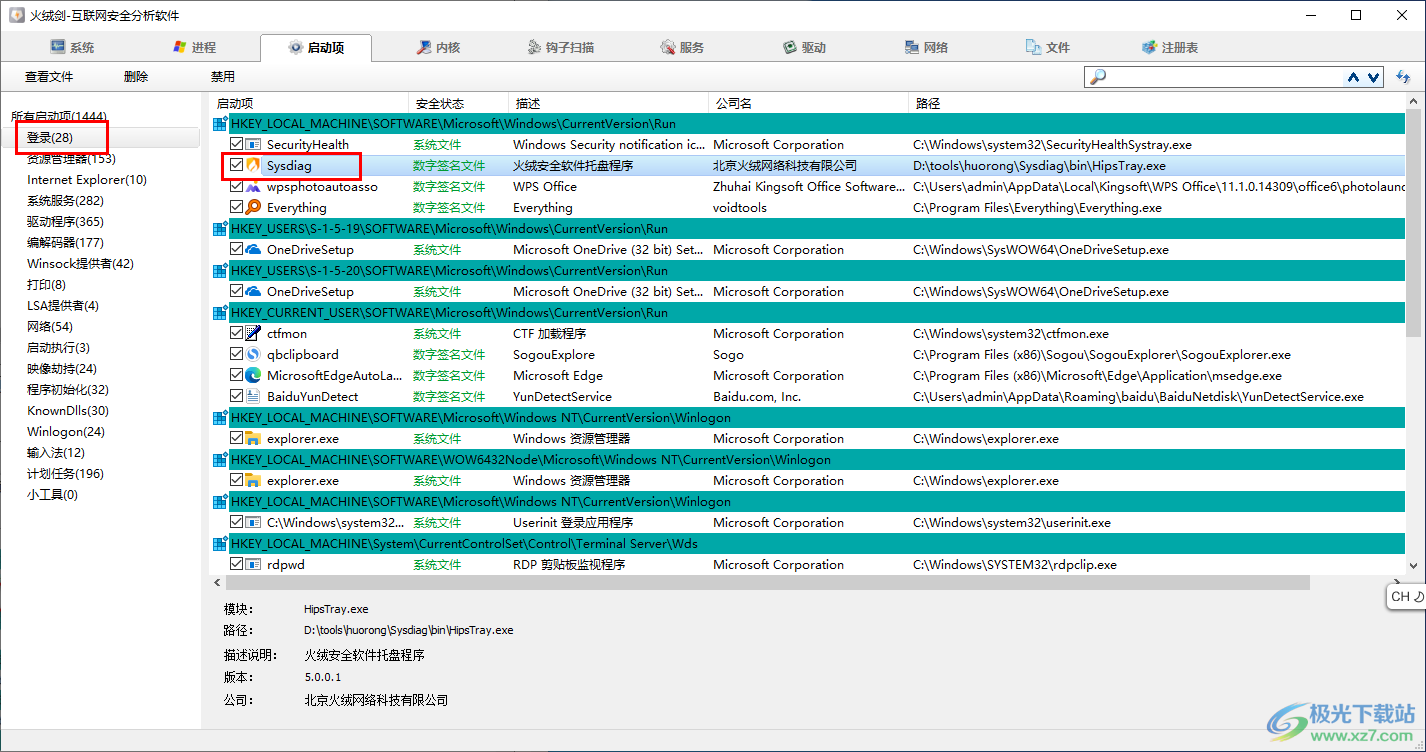
Task: Click the Sysdiag Huorong shield icon
Action: tap(253, 166)
